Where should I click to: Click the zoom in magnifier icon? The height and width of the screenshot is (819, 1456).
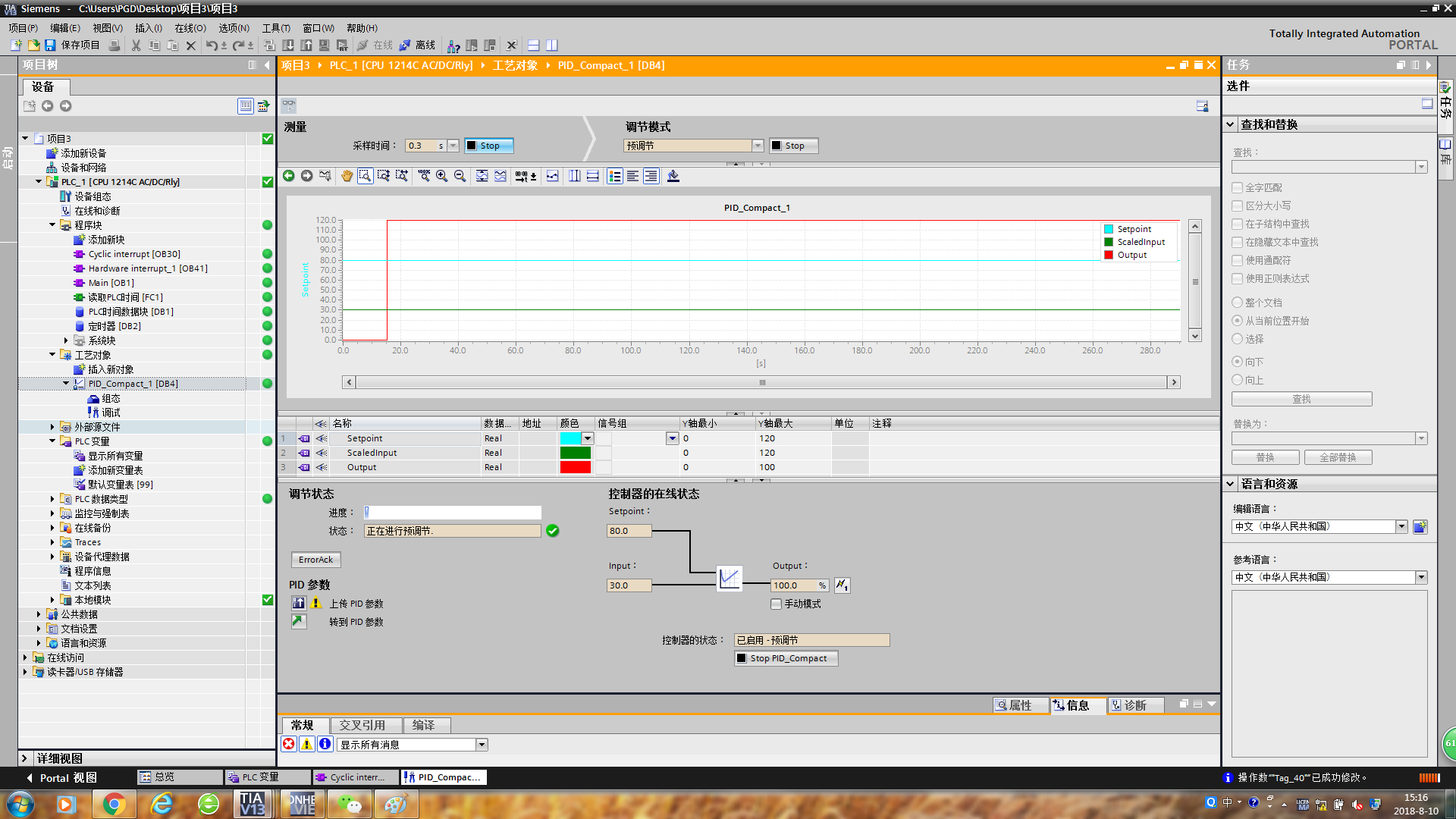(x=441, y=176)
